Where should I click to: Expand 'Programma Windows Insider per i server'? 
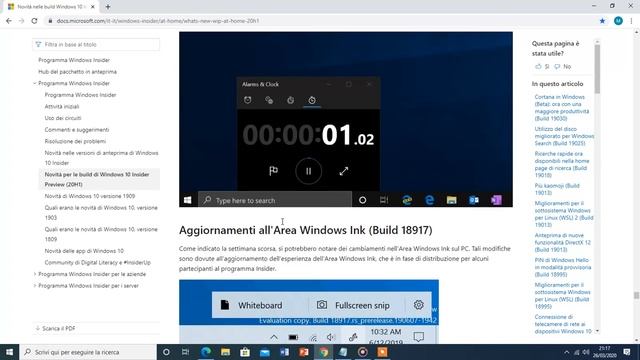point(35,286)
